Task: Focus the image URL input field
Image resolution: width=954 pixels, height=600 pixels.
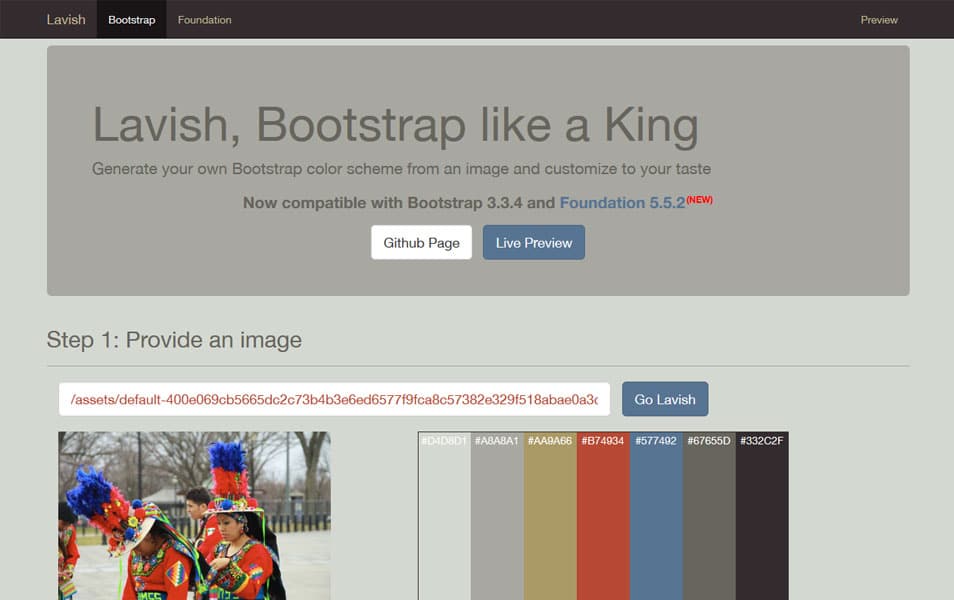Action: click(x=334, y=400)
